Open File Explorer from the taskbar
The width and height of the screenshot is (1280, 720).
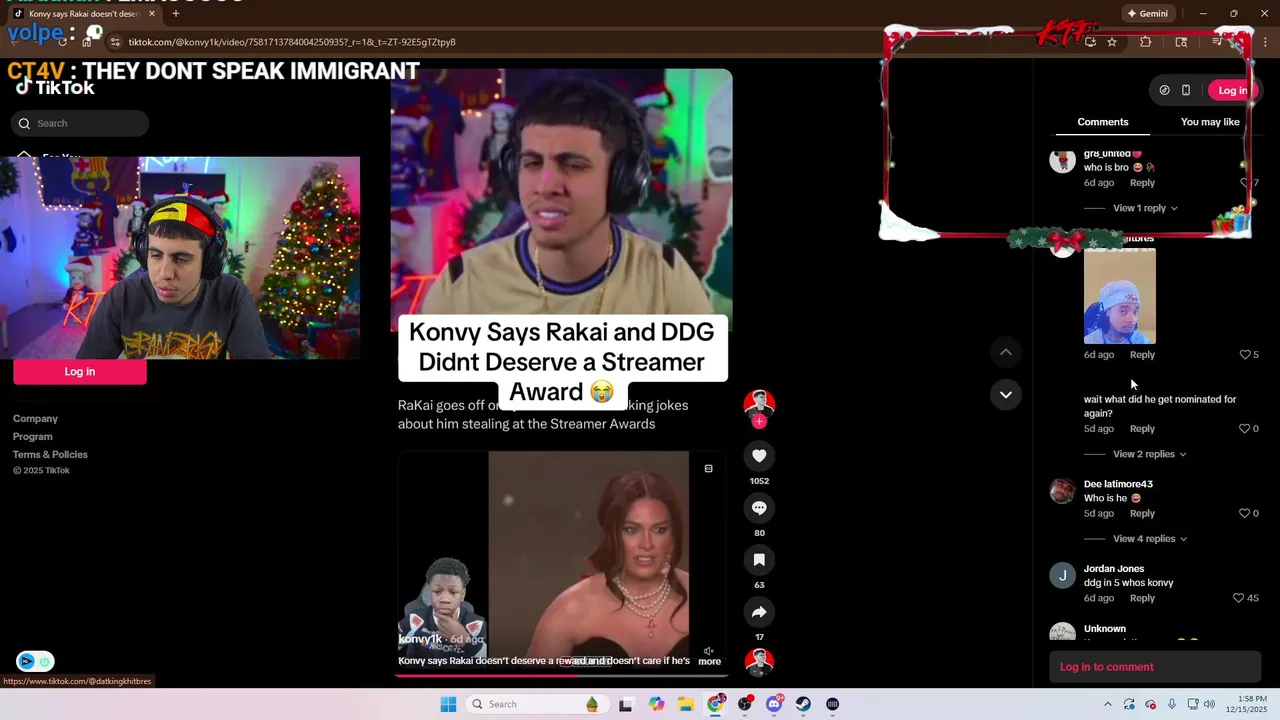point(686,704)
